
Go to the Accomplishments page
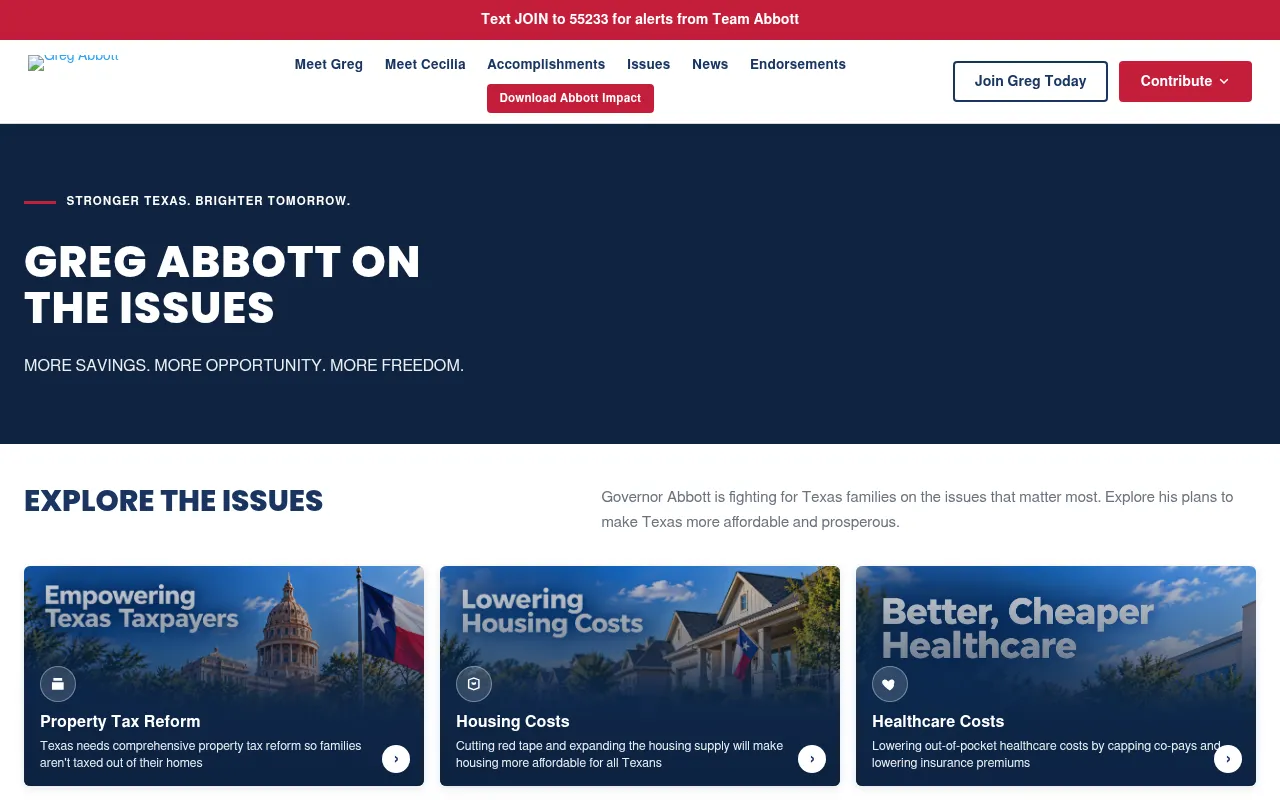[546, 64]
